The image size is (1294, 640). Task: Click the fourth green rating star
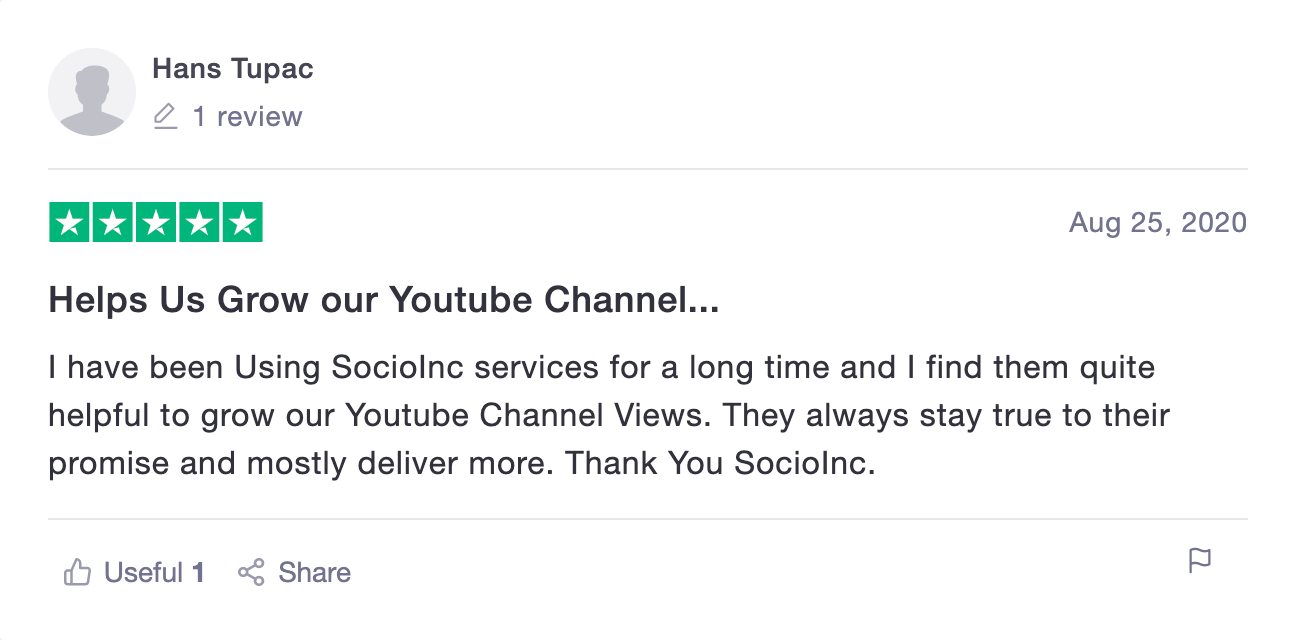[199, 222]
